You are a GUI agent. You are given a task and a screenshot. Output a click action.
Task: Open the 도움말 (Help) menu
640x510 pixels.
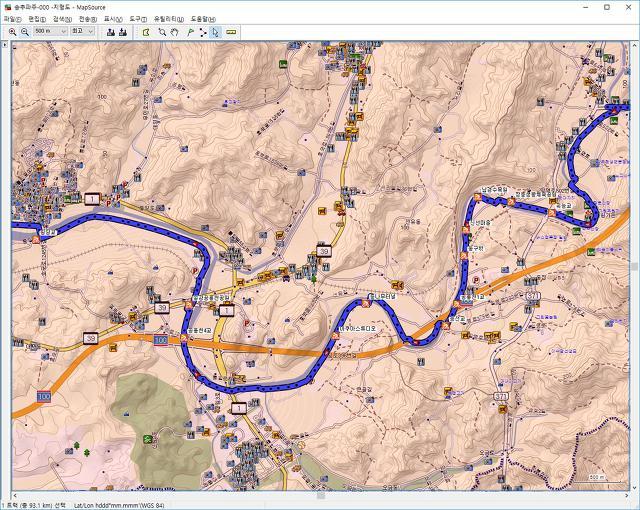point(203,19)
